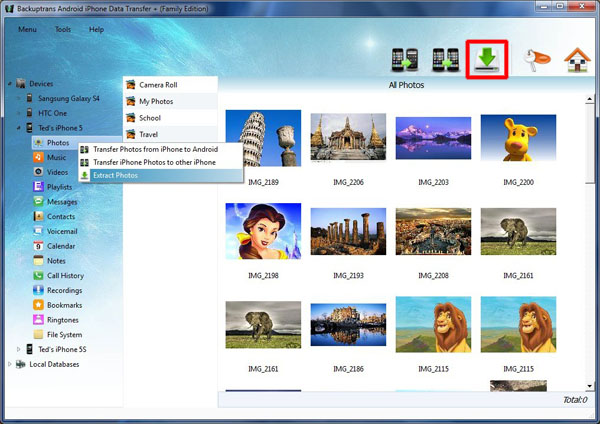
Task: Click the iPhone to iPhone transfer toolbar icon
Action: [x=446, y=60]
